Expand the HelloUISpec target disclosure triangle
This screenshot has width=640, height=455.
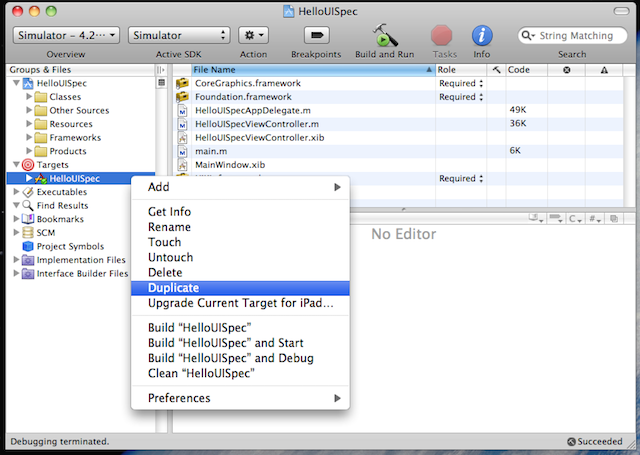[x=29, y=178]
